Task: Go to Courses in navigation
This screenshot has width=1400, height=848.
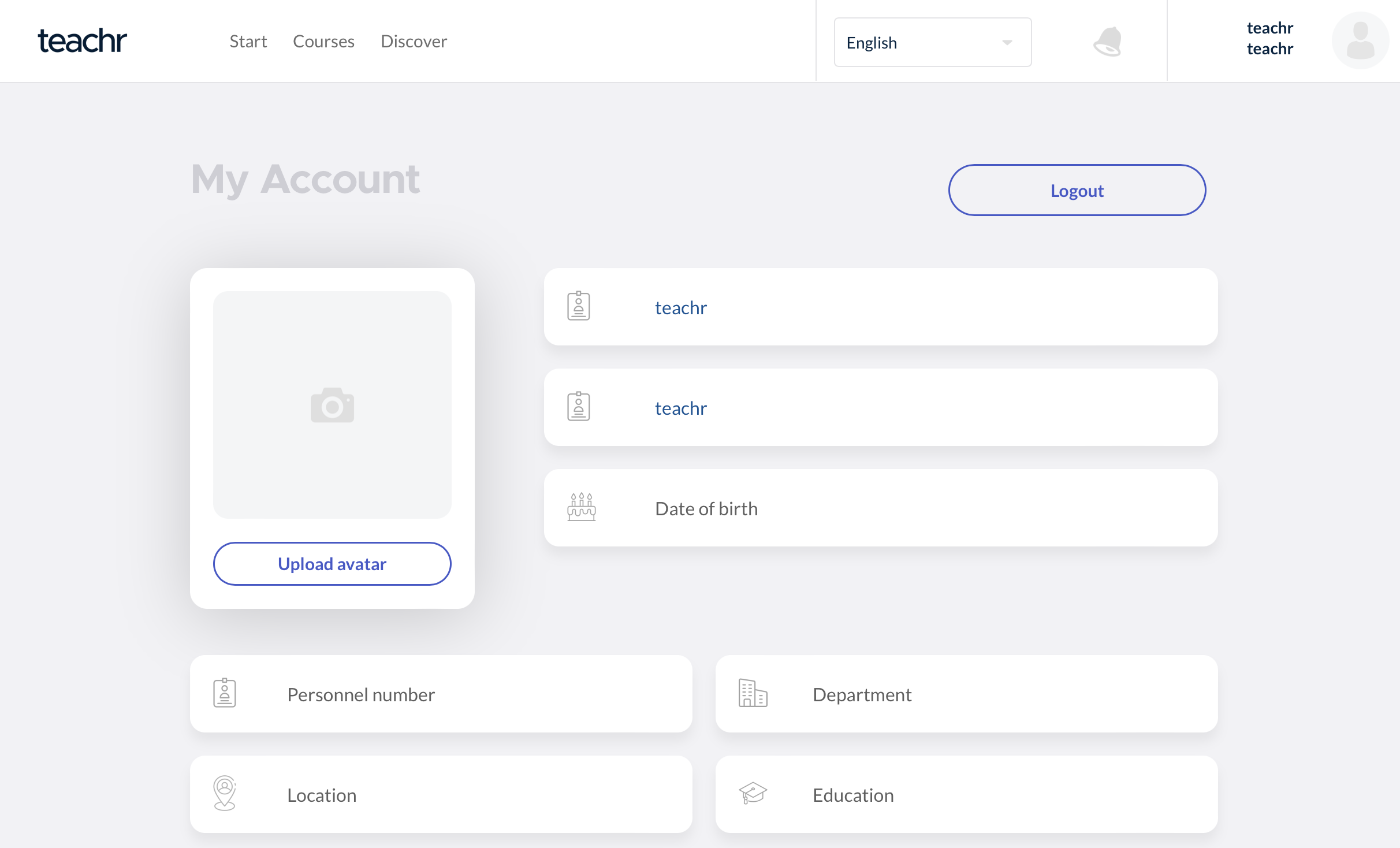Action: pyautogui.click(x=323, y=42)
